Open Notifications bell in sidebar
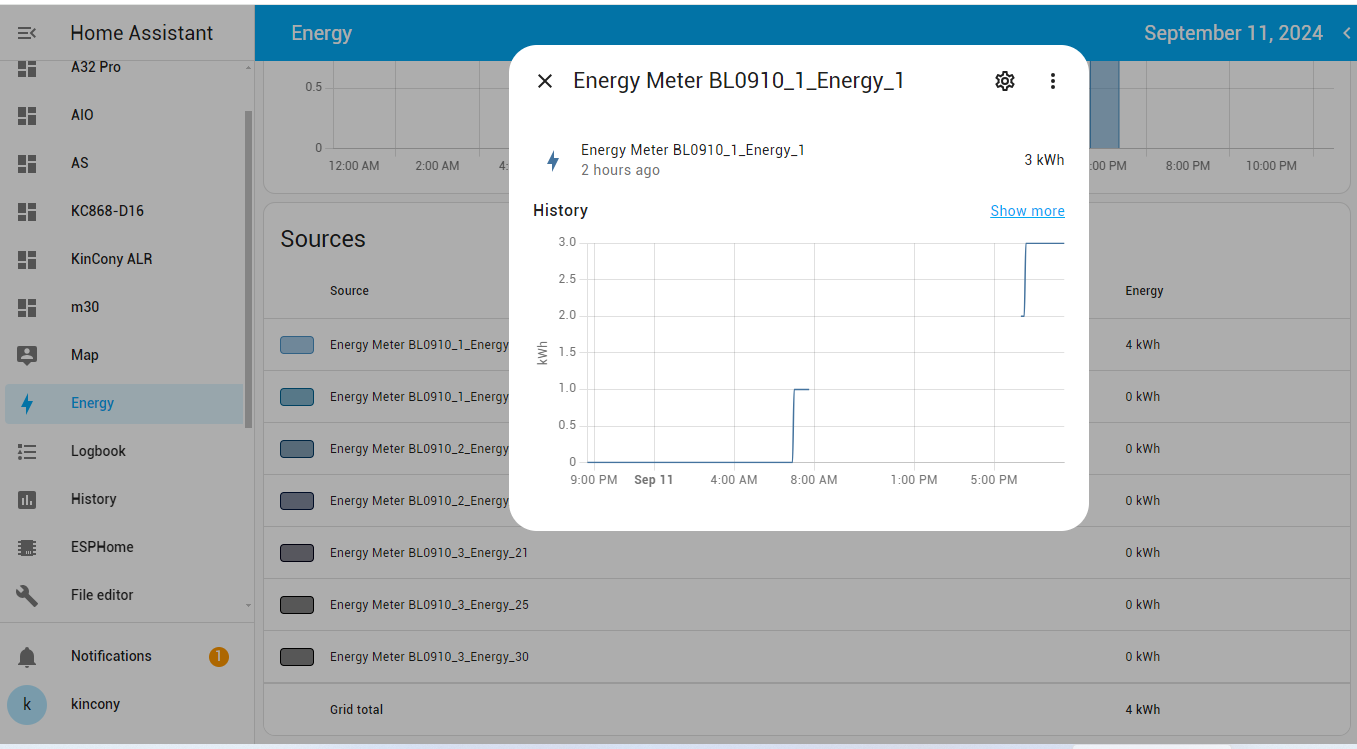This screenshot has width=1357, height=749. click(x=111, y=656)
